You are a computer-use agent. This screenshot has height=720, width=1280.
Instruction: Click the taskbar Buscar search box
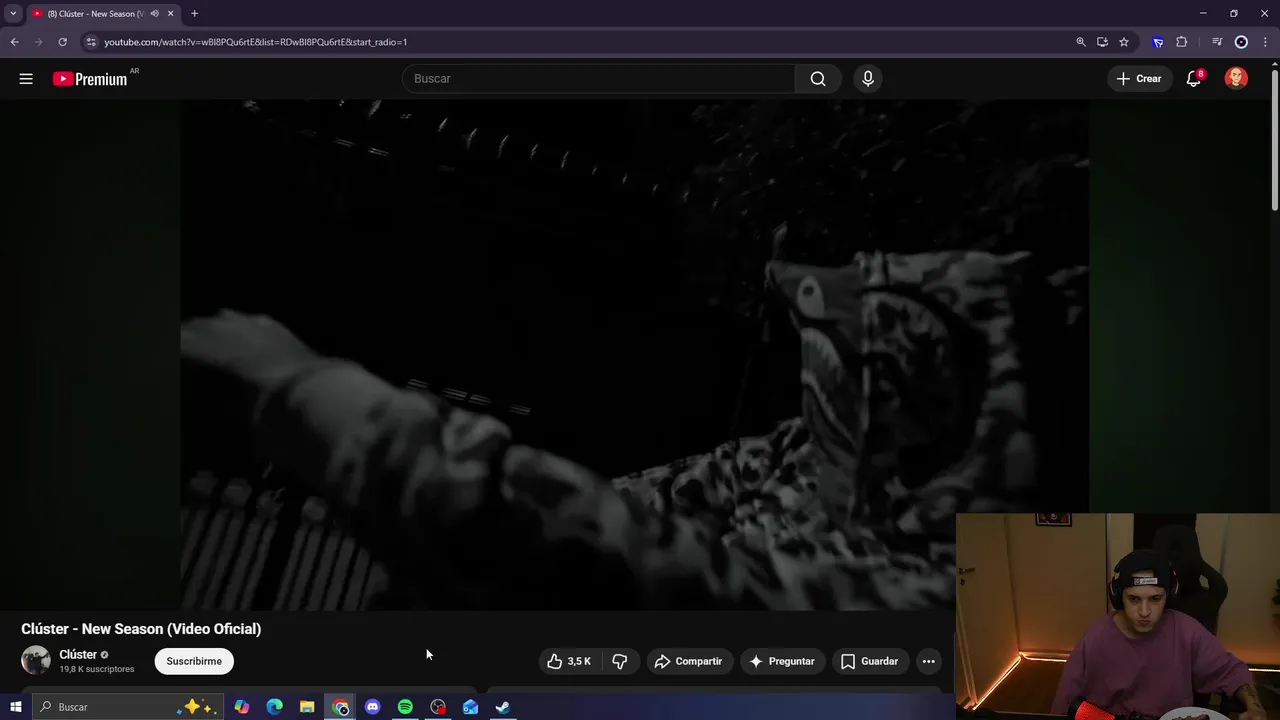click(x=126, y=707)
